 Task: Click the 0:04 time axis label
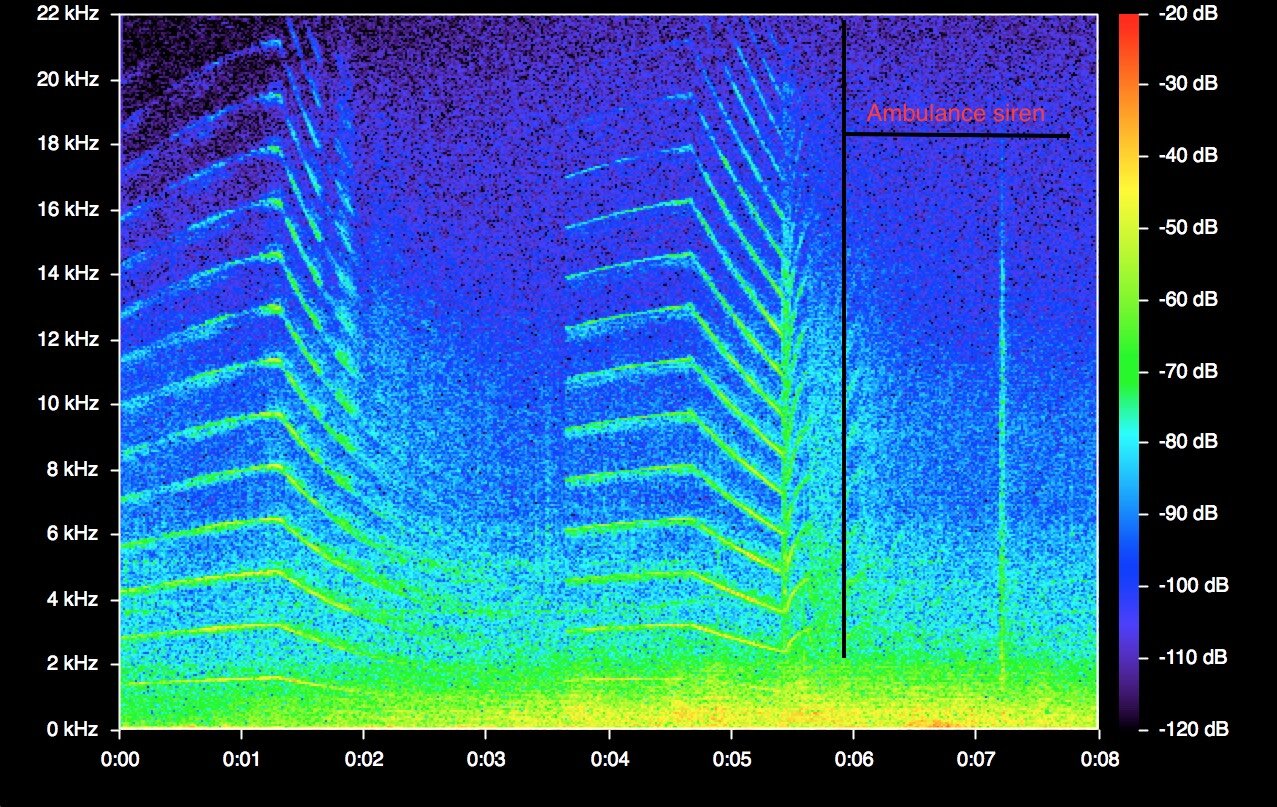click(609, 760)
